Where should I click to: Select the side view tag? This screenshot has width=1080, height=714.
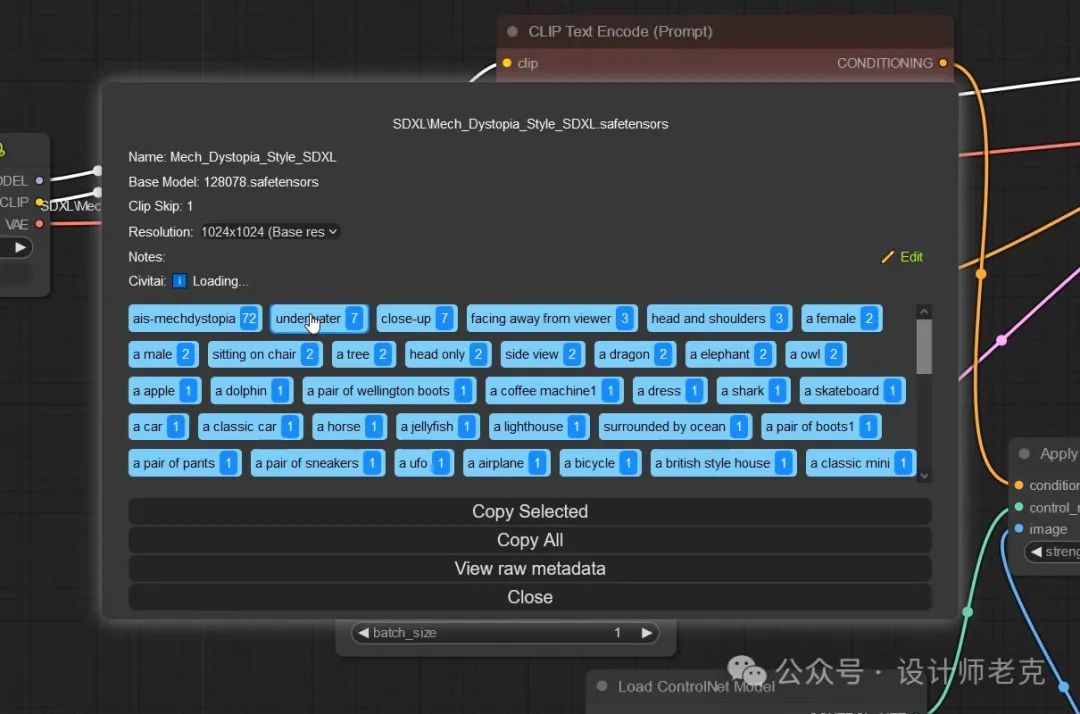(543, 354)
